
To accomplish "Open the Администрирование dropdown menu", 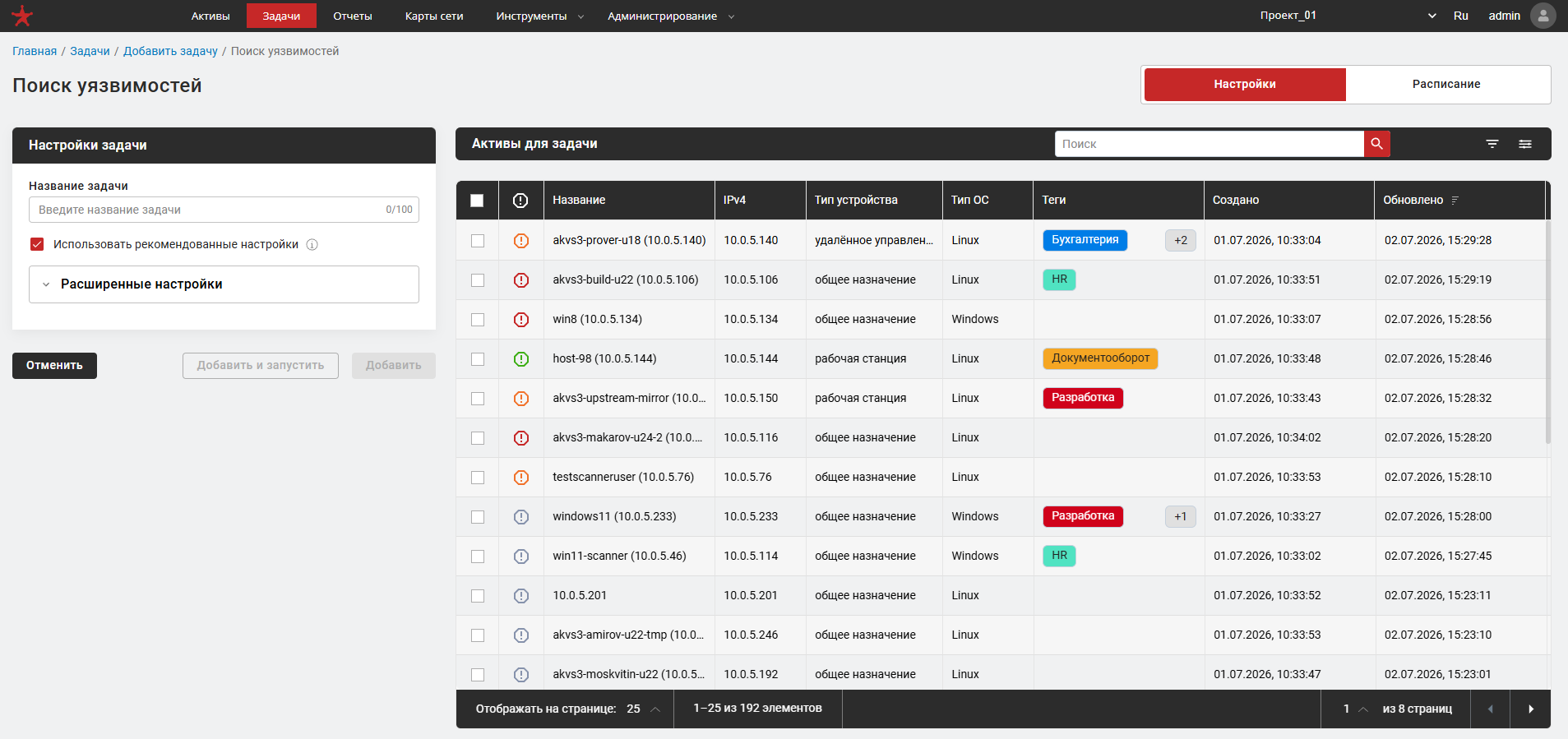I will click(670, 16).
